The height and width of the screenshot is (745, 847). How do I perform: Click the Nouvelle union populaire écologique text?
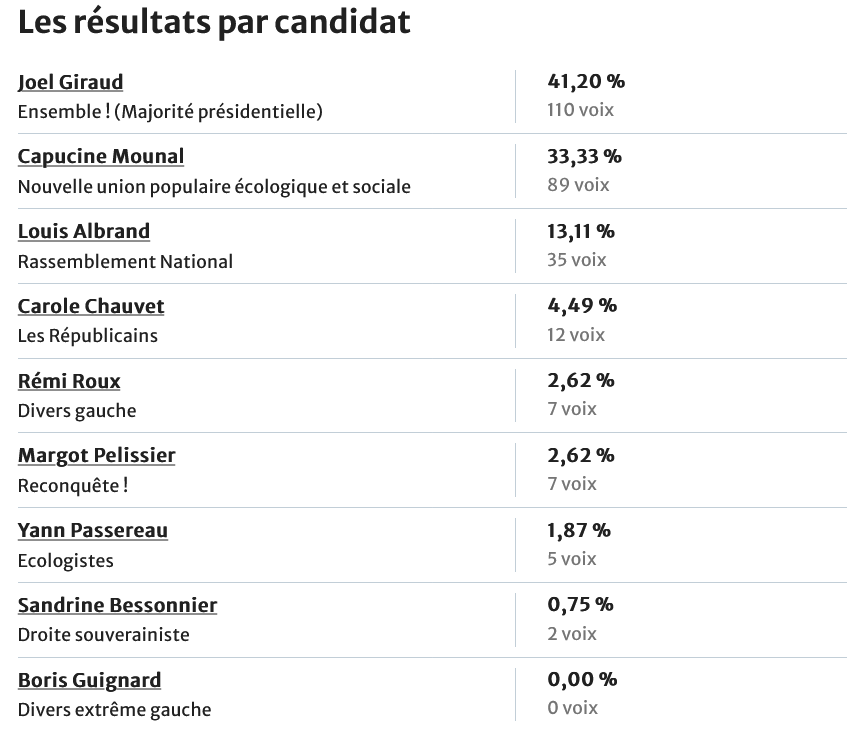(214, 187)
